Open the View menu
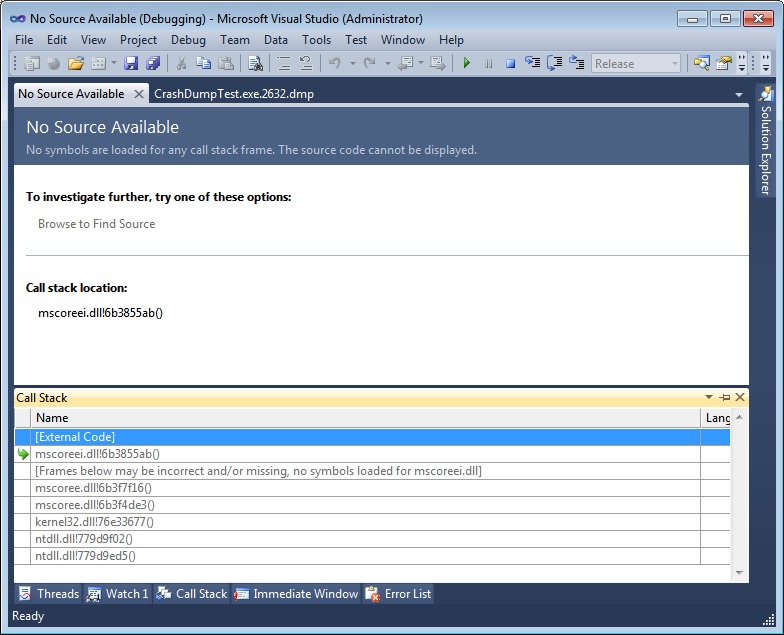784x635 pixels. pos(94,40)
